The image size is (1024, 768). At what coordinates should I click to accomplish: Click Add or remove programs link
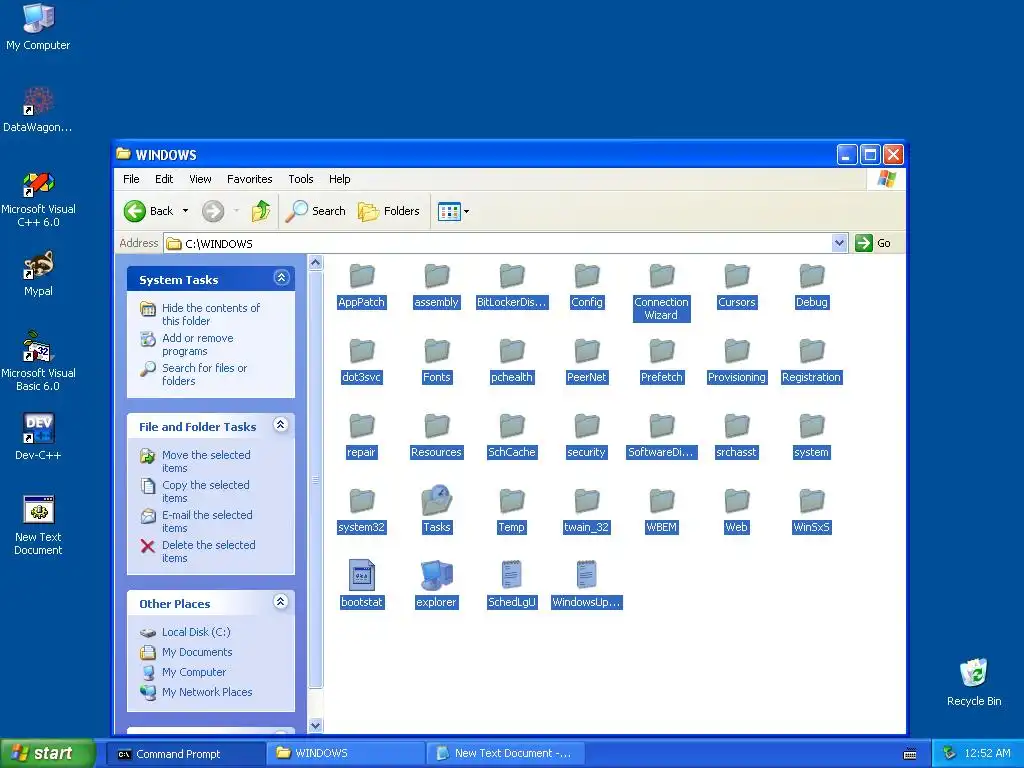point(197,344)
